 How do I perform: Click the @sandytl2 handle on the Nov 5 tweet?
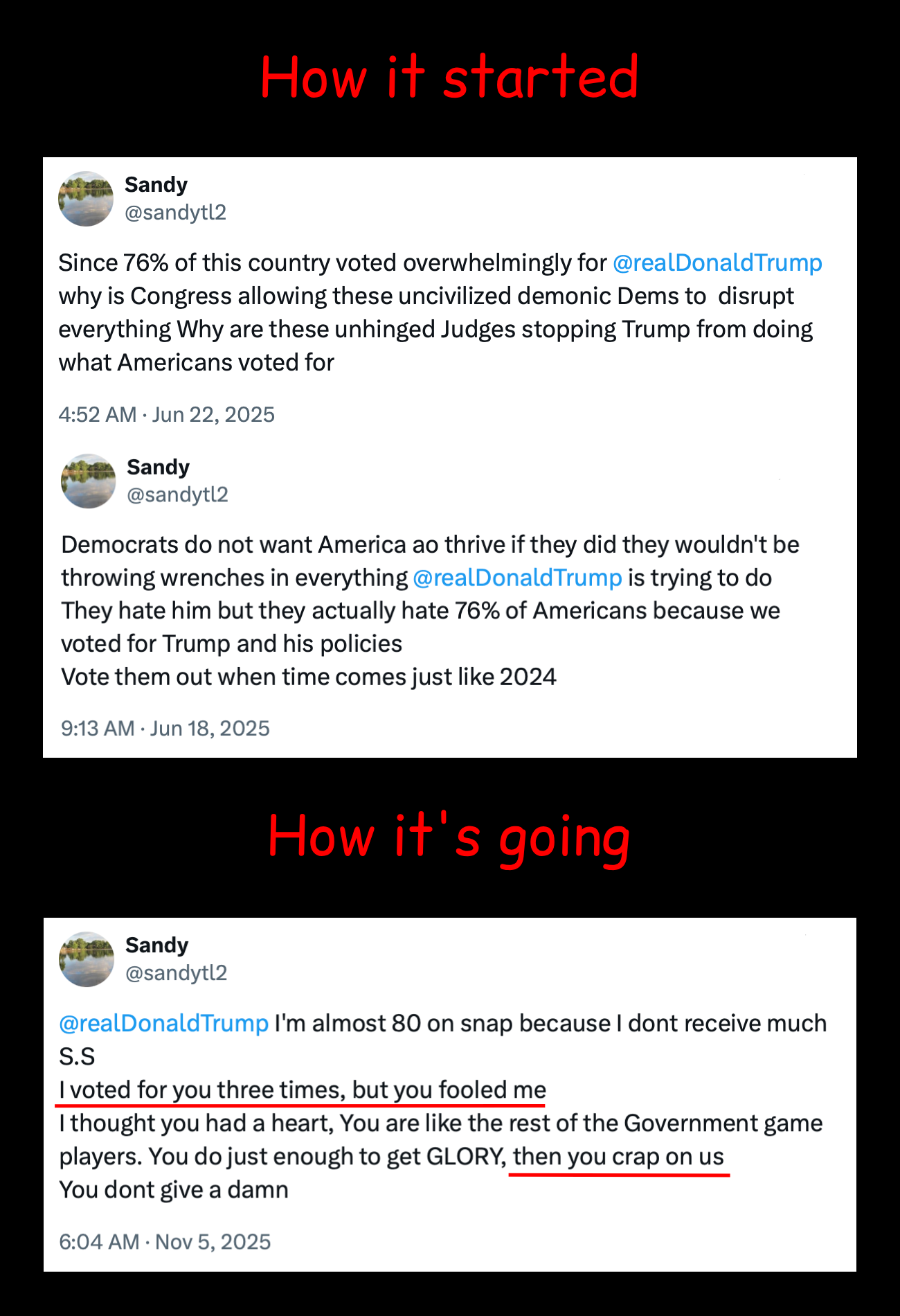pos(176,973)
